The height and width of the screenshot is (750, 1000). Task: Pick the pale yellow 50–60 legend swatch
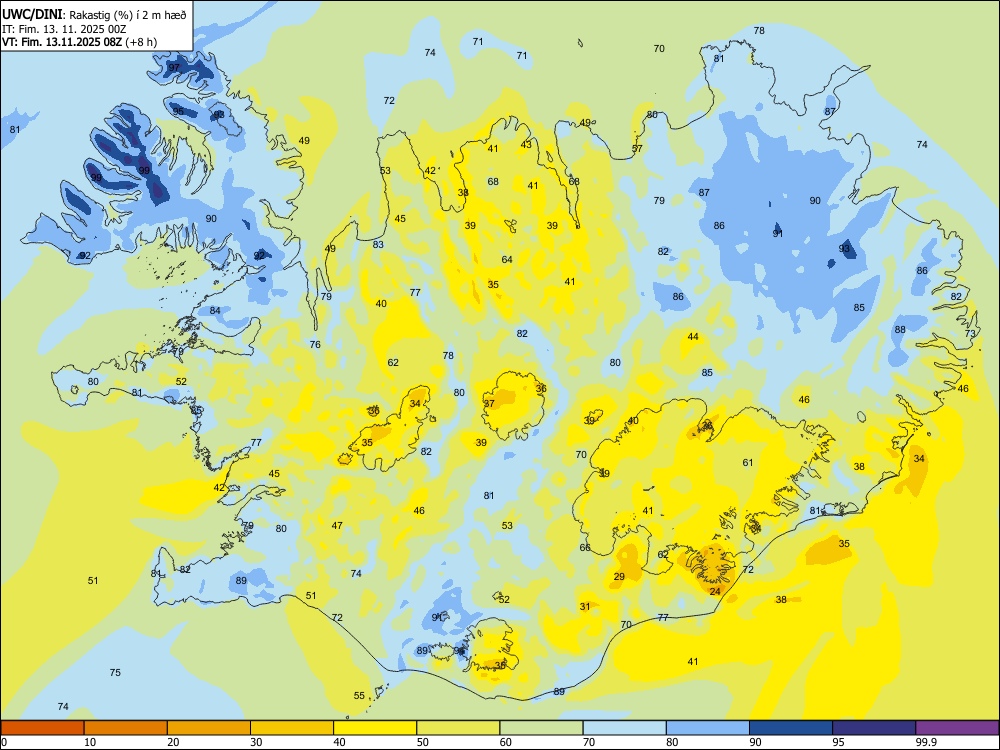(458, 728)
